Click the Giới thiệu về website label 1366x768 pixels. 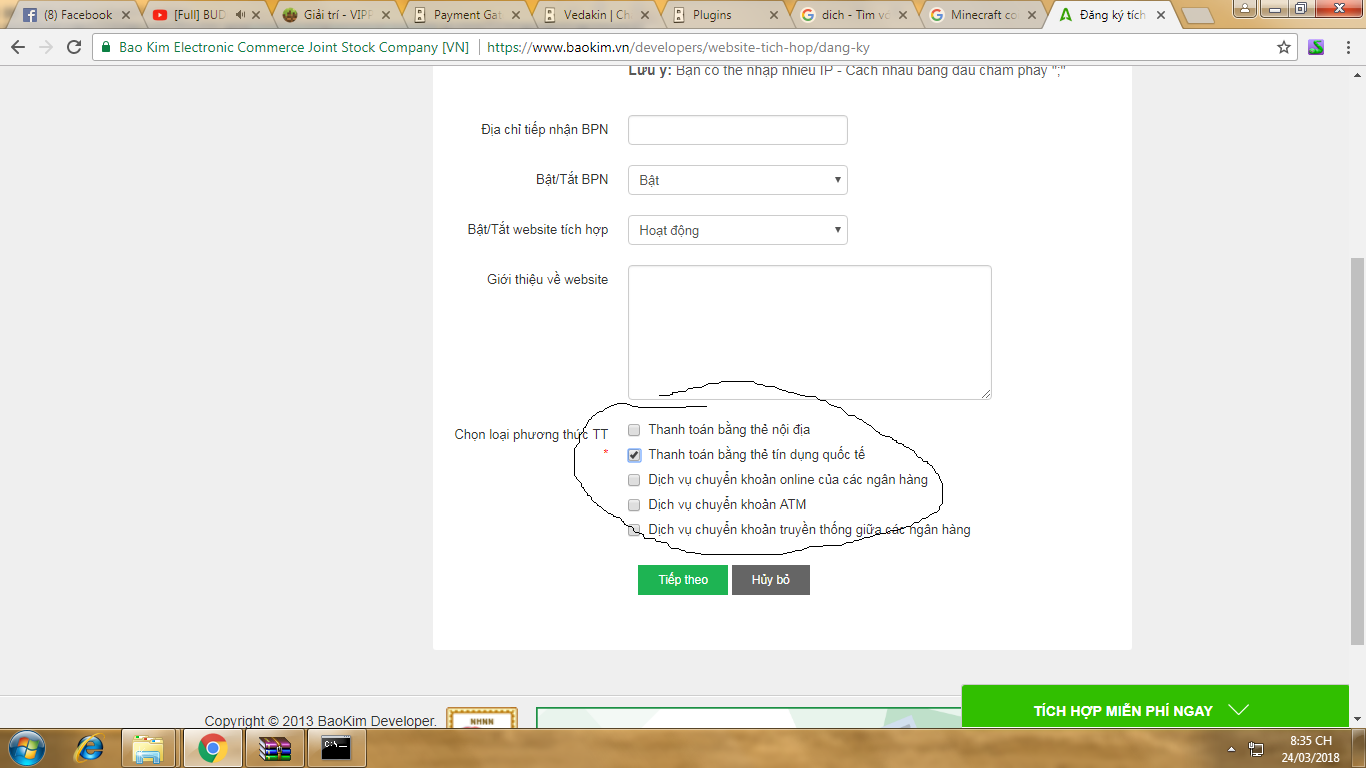point(547,280)
